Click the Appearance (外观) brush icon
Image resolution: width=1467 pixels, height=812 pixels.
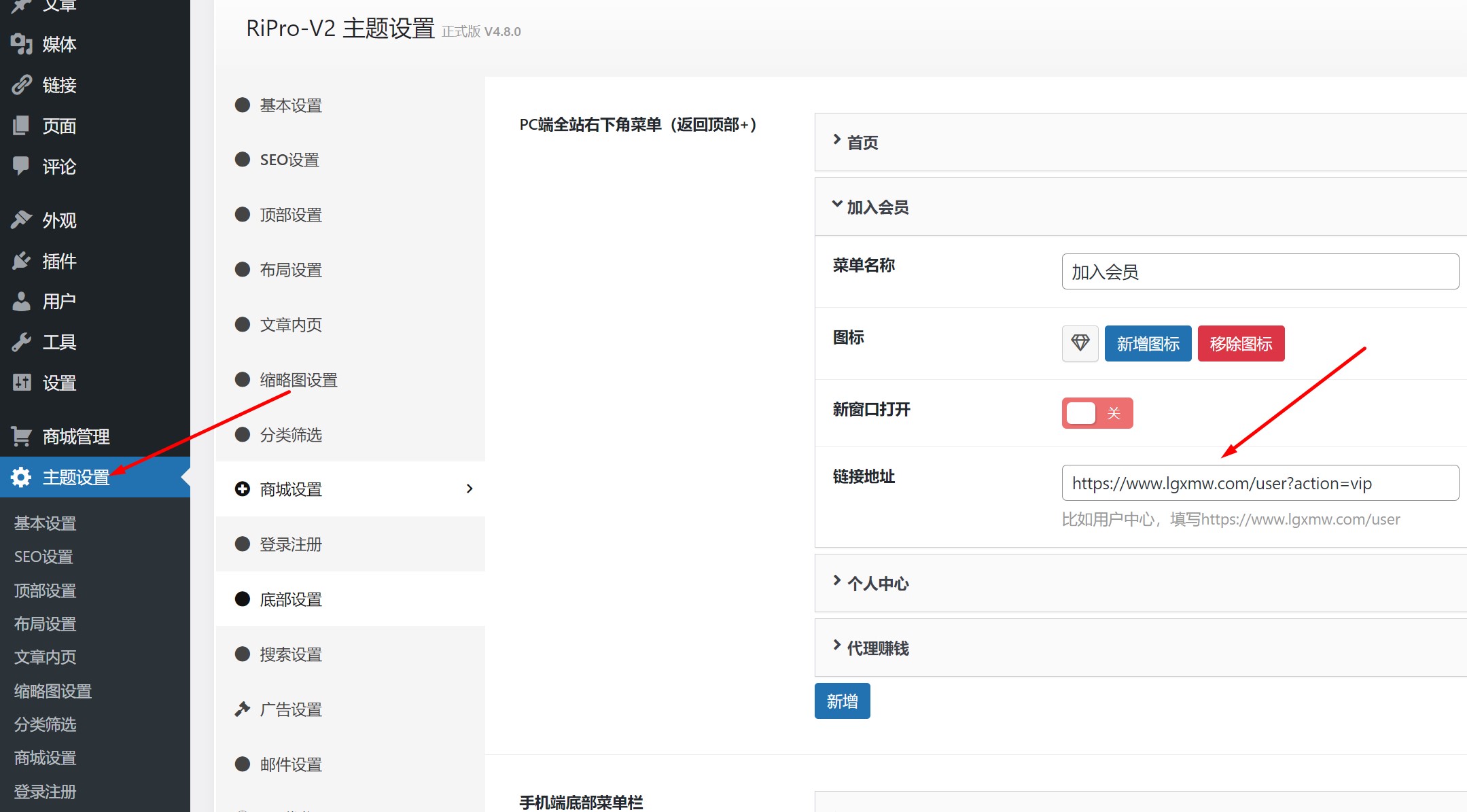pos(22,220)
